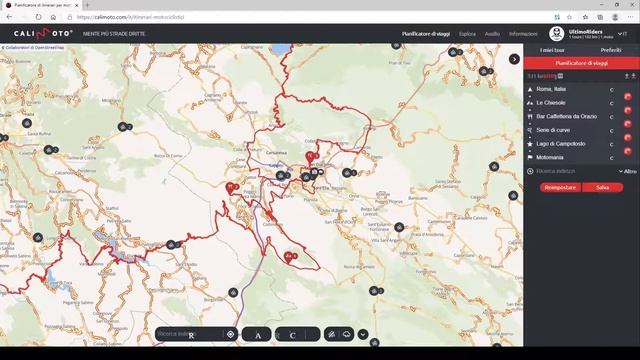The image size is (640, 360).
Task: Click the browser back button
Action: (9, 17)
